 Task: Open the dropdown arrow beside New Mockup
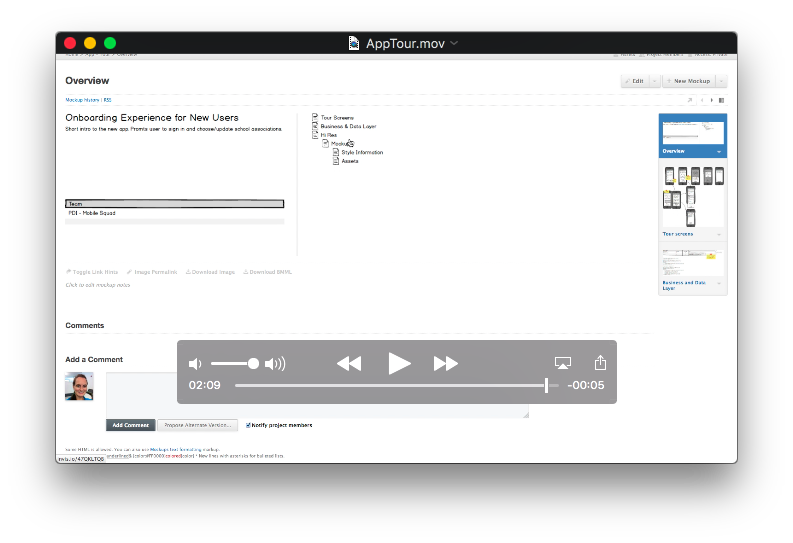pos(721,81)
